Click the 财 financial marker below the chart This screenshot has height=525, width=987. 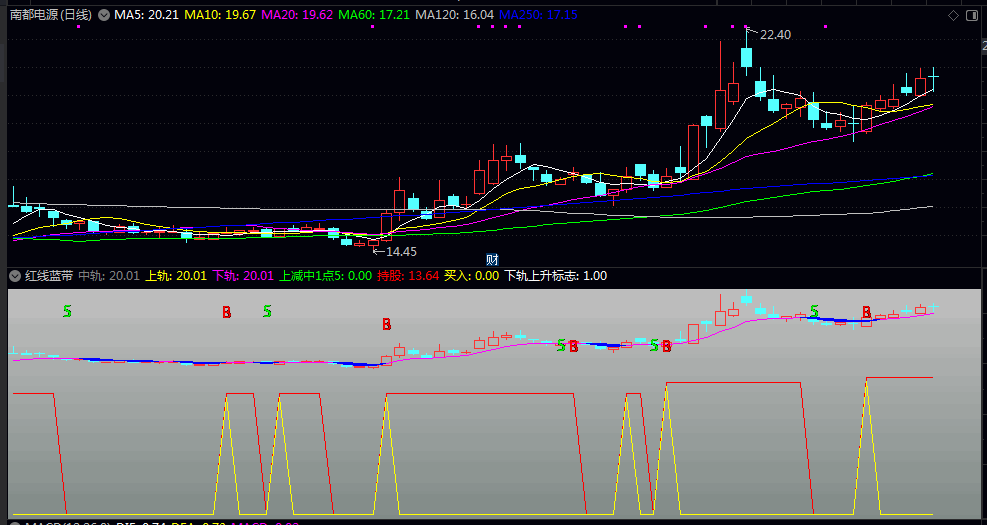coord(492,259)
